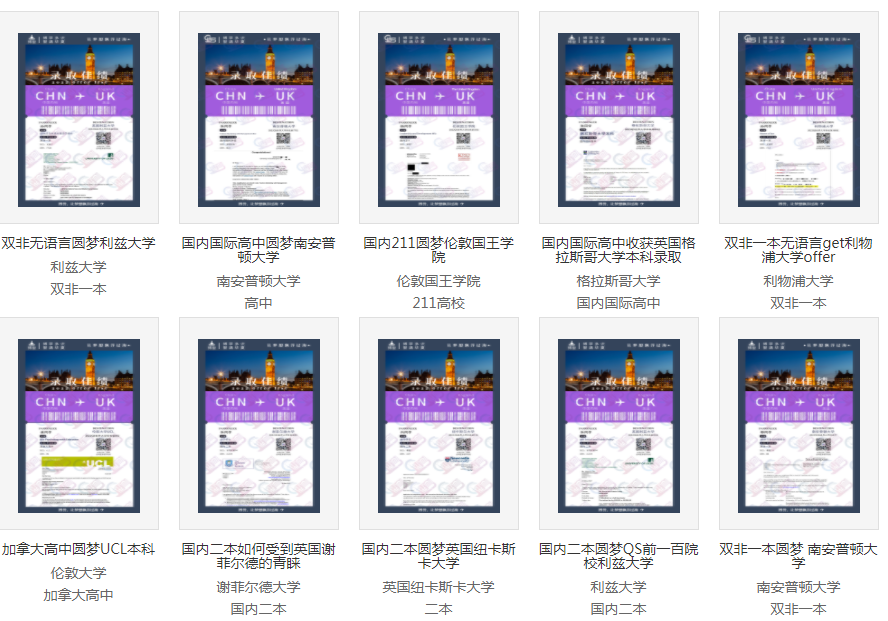This screenshot has width=888, height=621.
Task: Select the 利物浦大学 university label
Action: 799,281
